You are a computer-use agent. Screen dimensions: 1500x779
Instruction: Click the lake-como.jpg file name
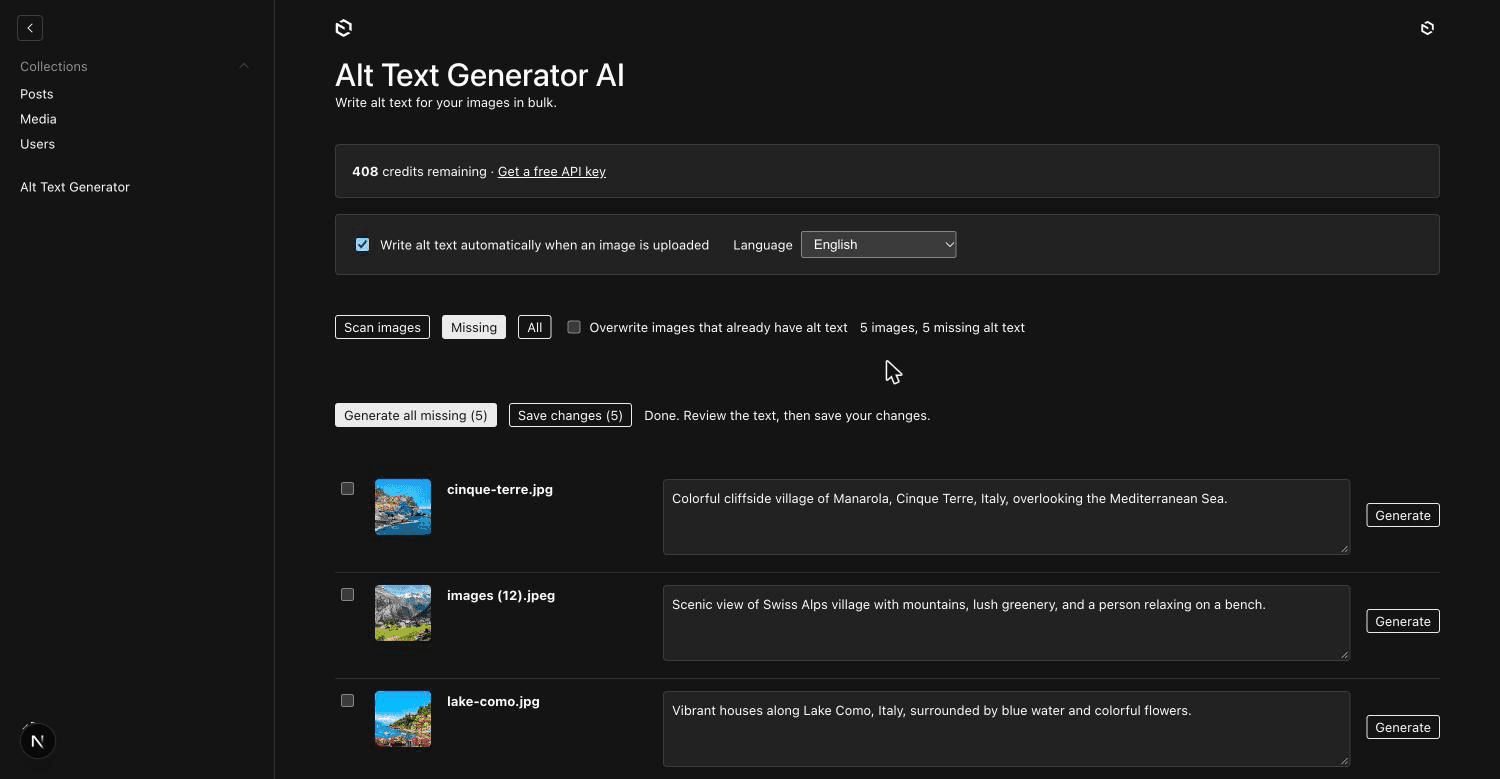tap(493, 701)
